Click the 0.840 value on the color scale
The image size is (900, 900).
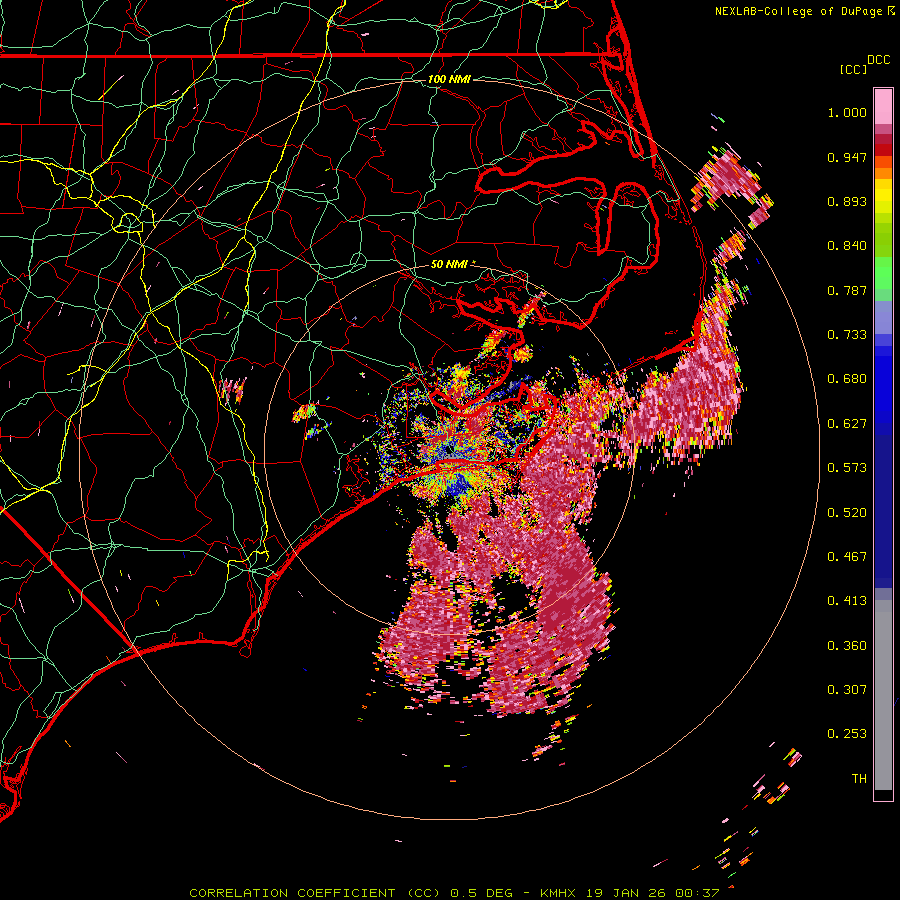[847, 246]
